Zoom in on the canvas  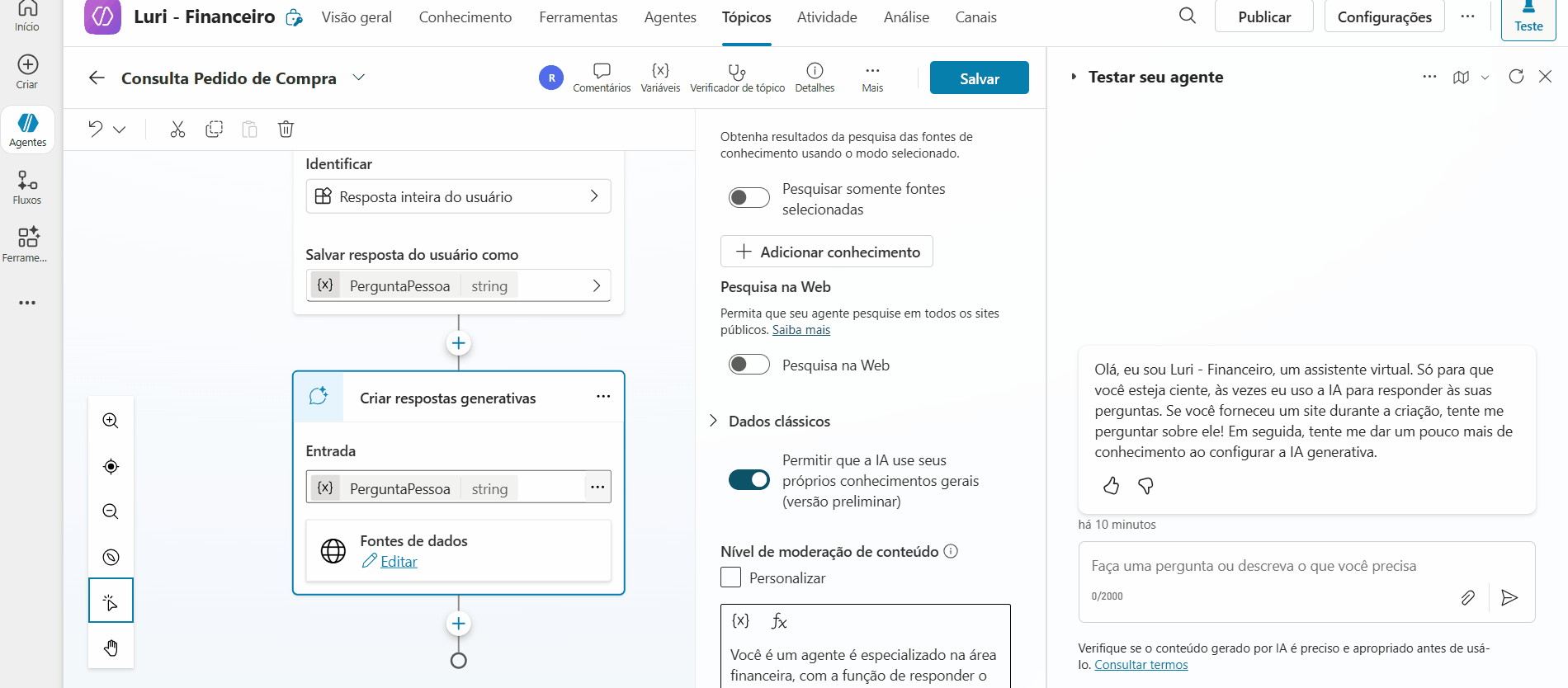point(111,421)
